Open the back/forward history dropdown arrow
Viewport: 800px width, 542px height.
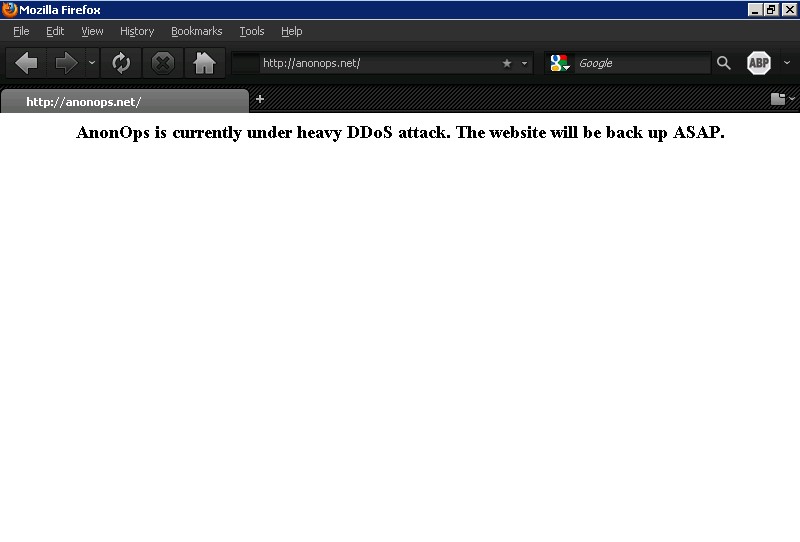pyautogui.click(x=92, y=63)
